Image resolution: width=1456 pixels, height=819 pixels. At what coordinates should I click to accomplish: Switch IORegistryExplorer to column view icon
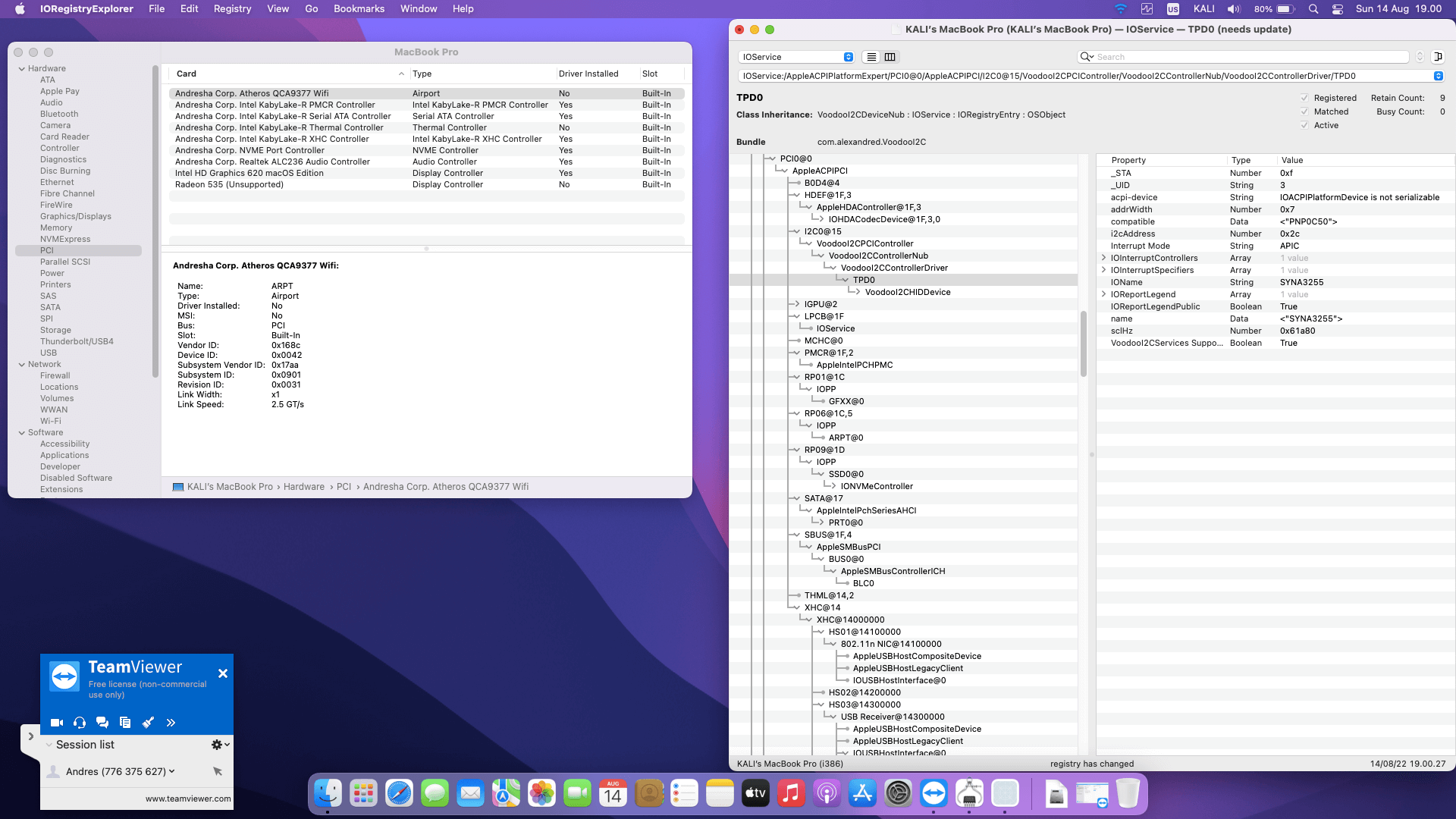click(x=890, y=57)
